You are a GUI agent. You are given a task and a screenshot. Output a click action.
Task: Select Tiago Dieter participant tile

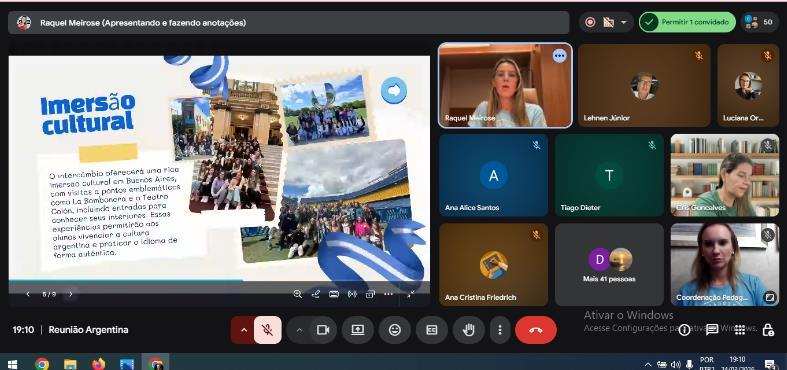[x=609, y=175]
